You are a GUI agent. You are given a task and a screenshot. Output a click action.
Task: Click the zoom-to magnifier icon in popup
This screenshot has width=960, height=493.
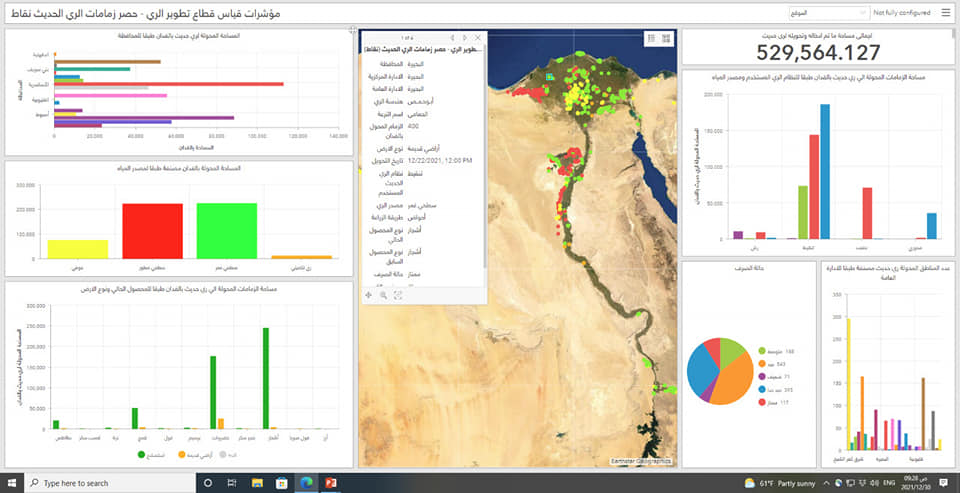383,295
